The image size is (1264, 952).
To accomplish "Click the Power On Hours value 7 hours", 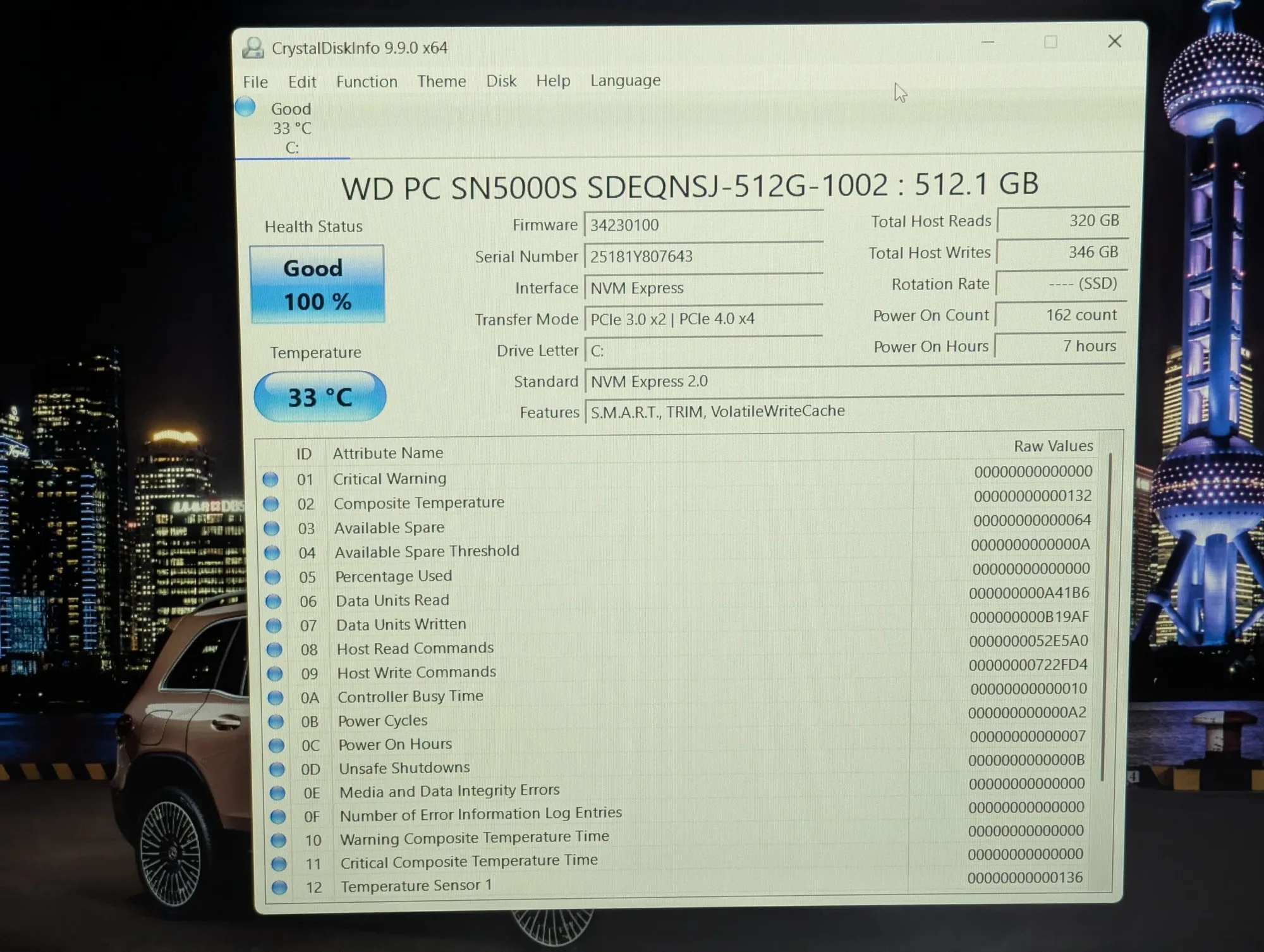I will [x=1060, y=346].
